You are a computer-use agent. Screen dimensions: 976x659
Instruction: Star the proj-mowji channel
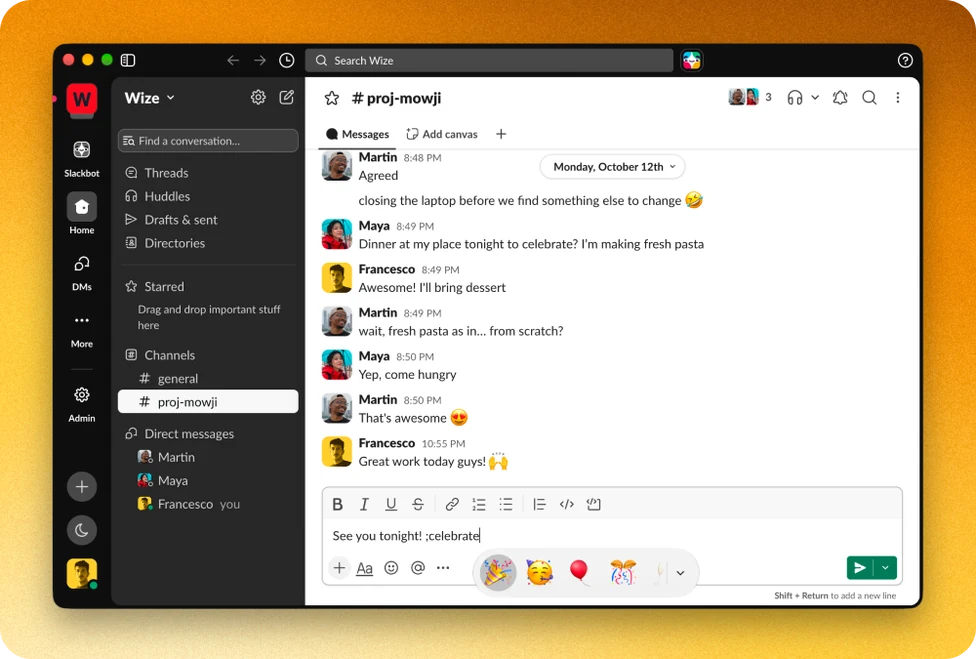coord(332,98)
